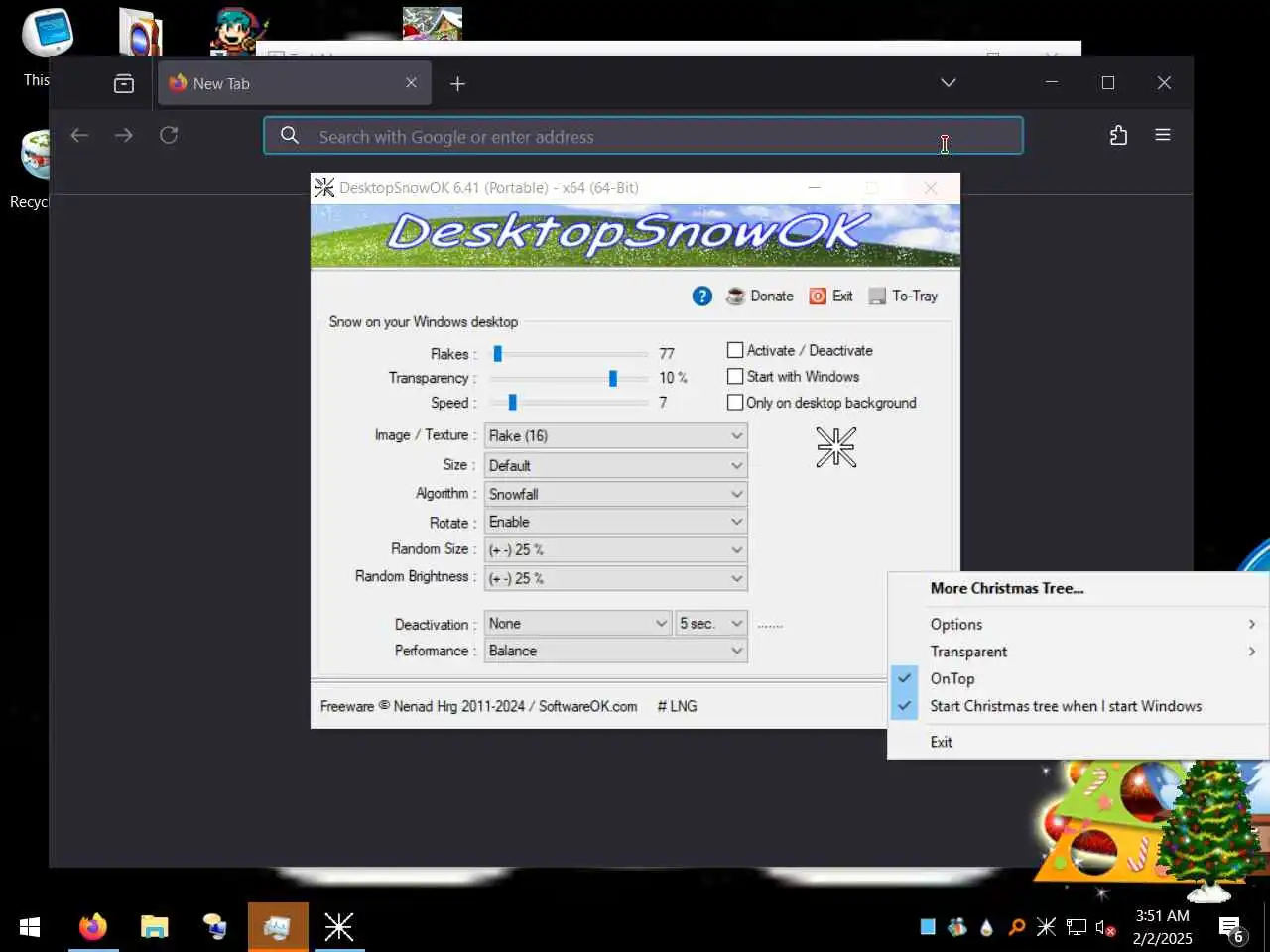Click DesktopSnowOK snowflake icon in taskbar
This screenshot has height=952, width=1270.
pyautogui.click(x=338, y=927)
